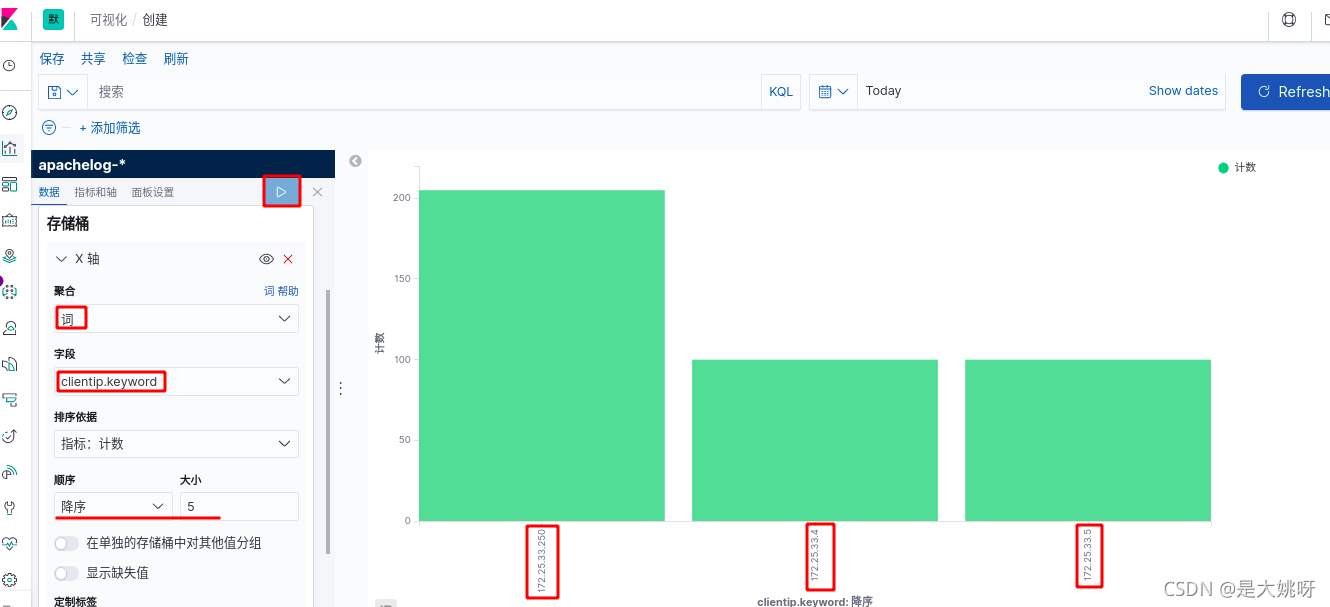The image size is (1330, 607).
Task: Open Infrastructure icon in sidebar
Action: [10, 328]
